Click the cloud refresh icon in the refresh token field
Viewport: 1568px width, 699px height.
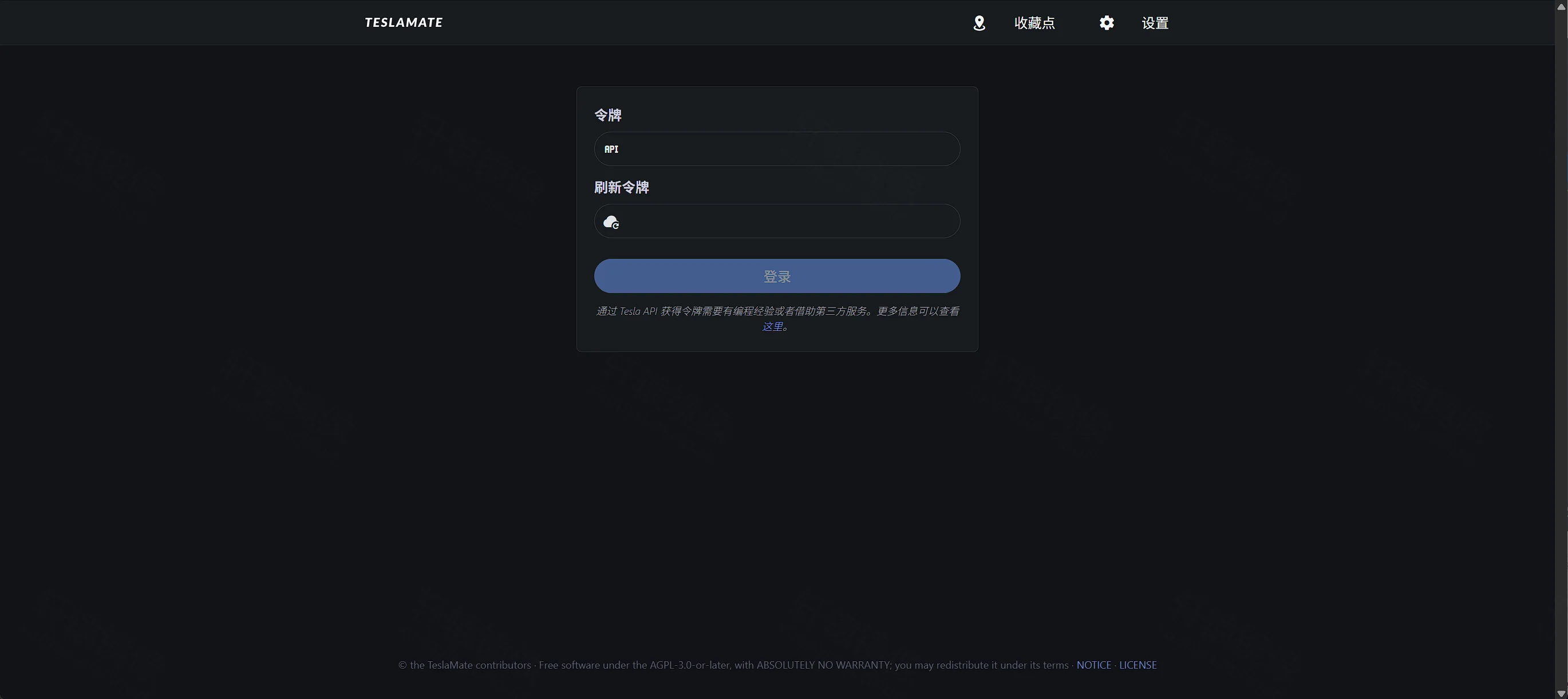tap(611, 222)
